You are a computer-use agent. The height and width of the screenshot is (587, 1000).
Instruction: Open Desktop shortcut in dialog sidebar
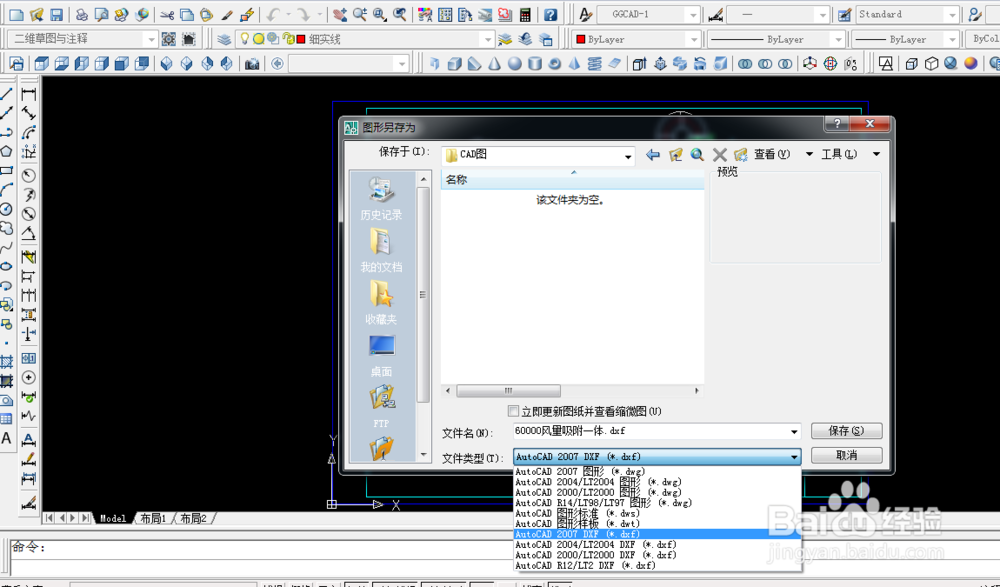coord(381,355)
